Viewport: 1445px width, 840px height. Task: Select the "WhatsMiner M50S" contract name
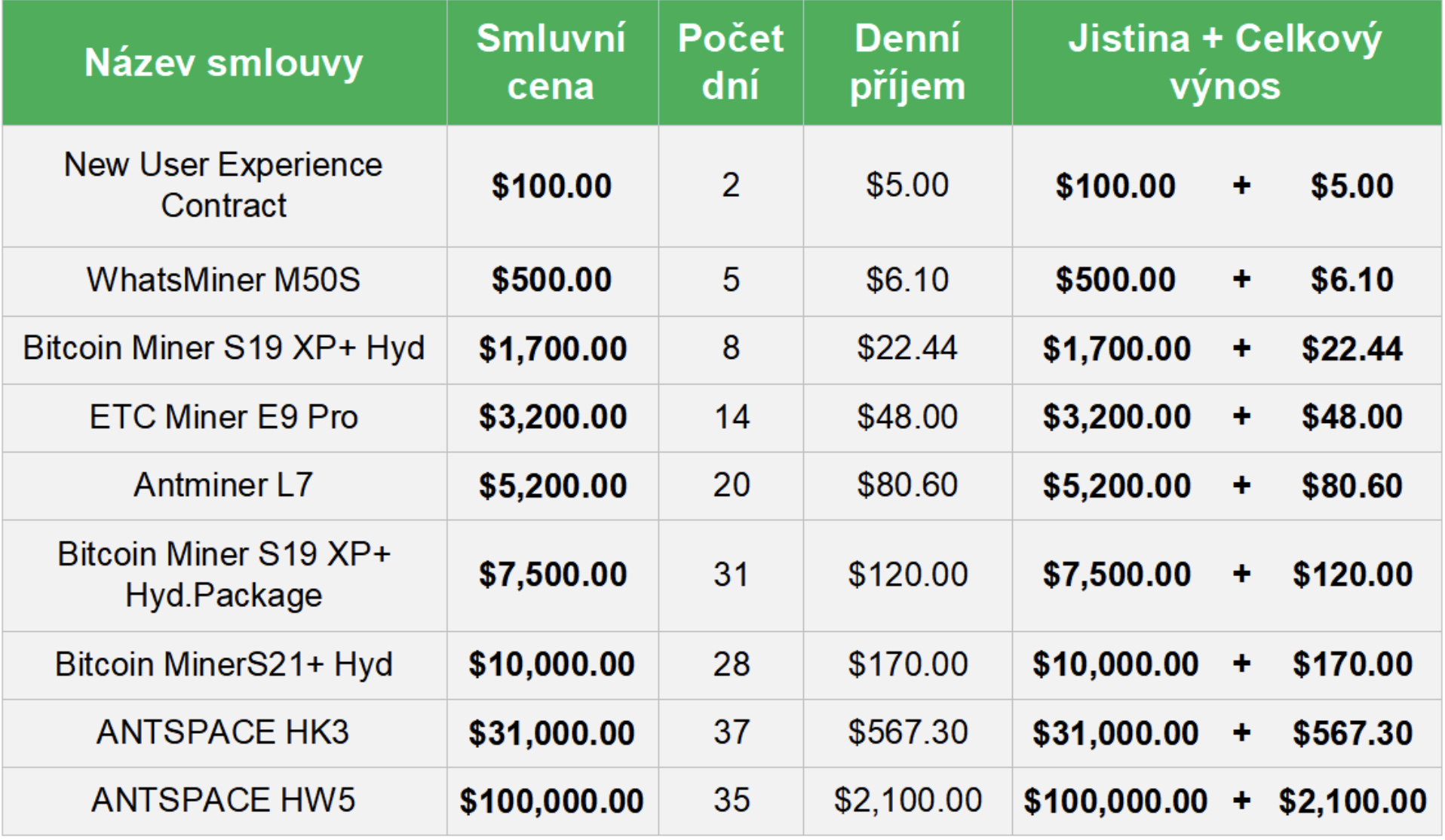(223, 280)
